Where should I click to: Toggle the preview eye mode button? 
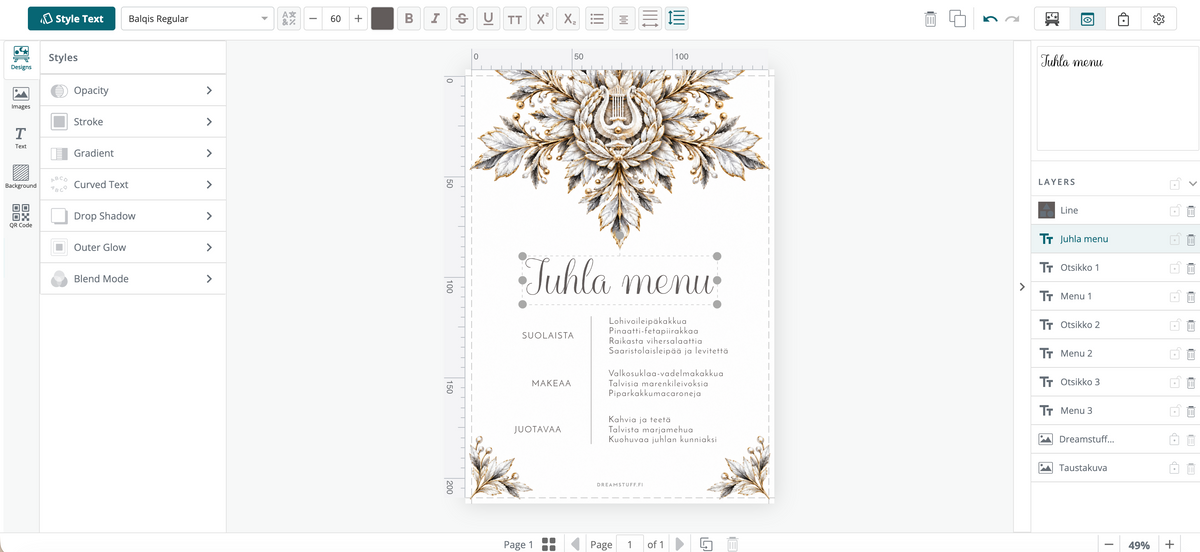pyautogui.click(x=1087, y=19)
